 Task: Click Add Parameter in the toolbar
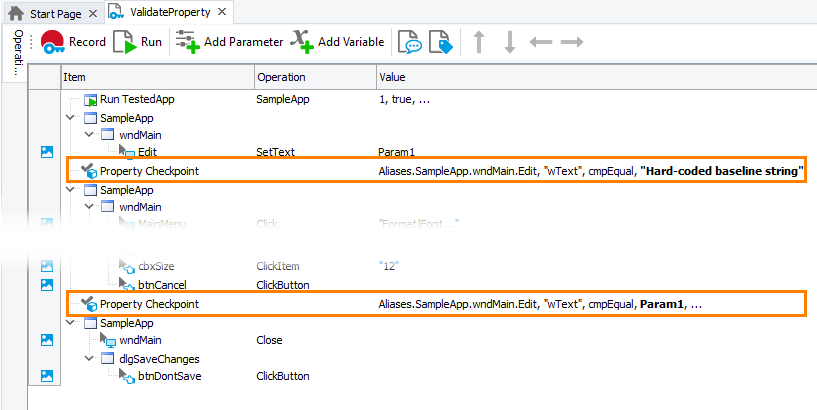tap(229, 42)
